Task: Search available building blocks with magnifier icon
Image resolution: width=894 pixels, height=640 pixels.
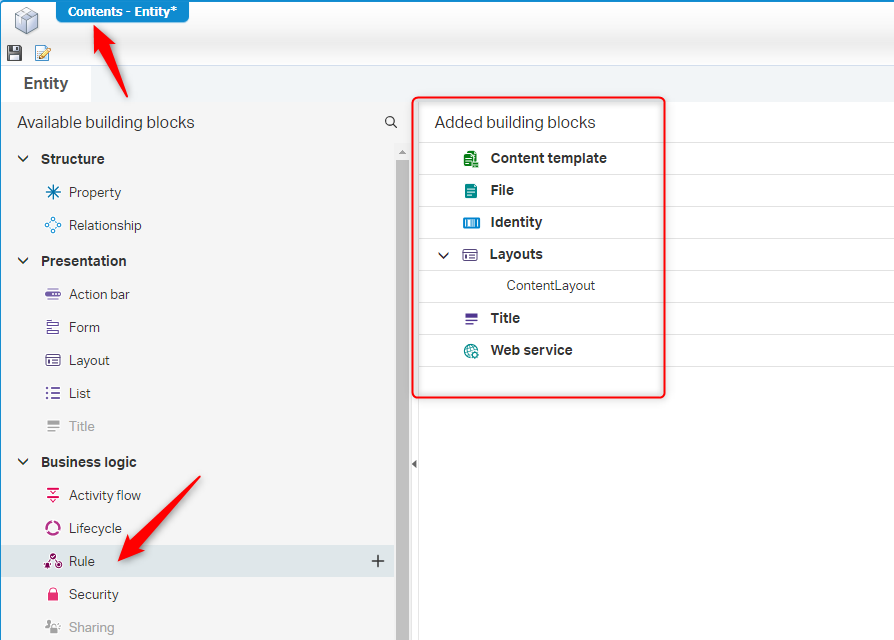Action: click(391, 122)
